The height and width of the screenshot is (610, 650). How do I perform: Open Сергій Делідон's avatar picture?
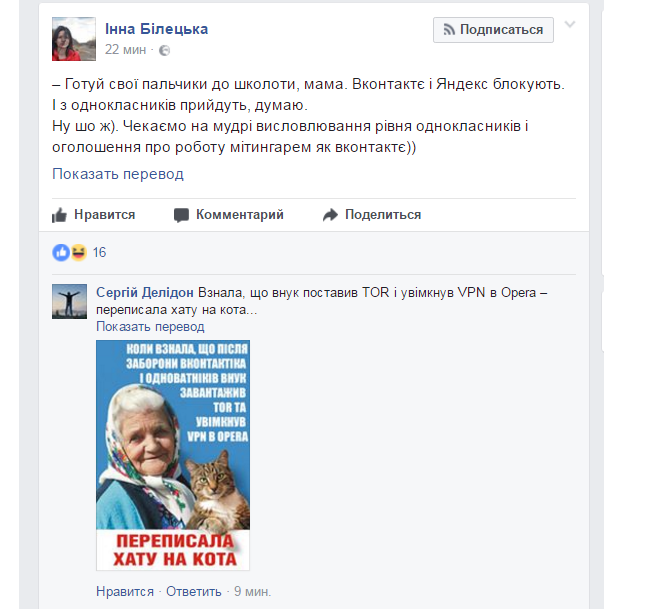coord(69,301)
